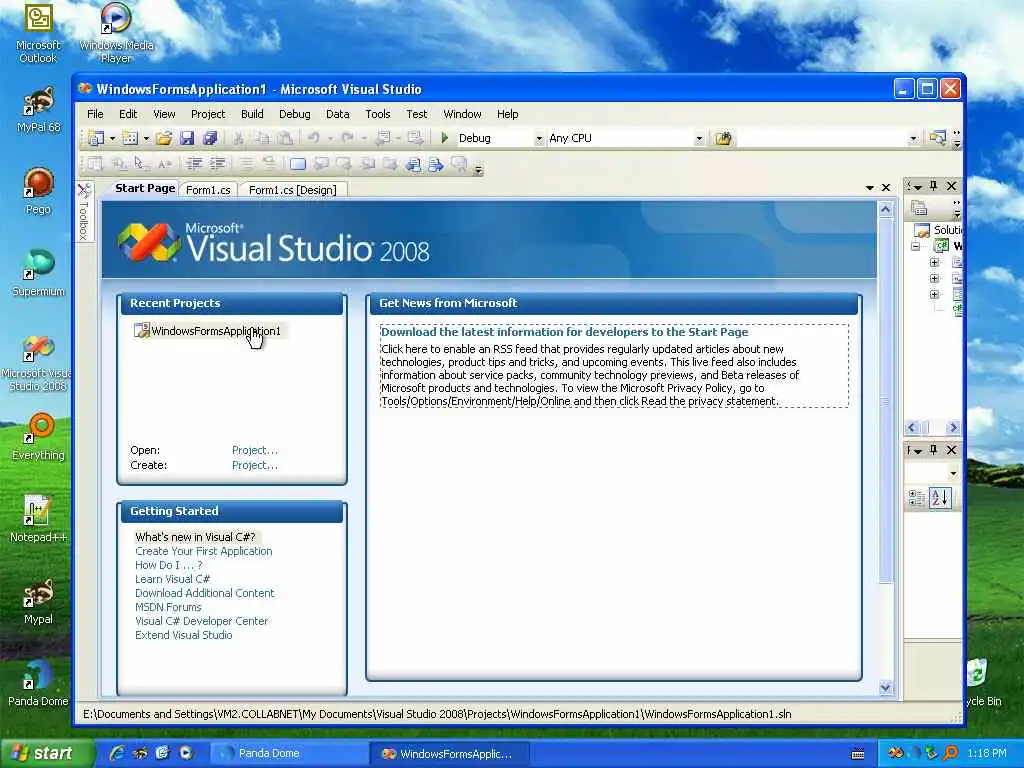Switch to the Form1.cs tab
The height and width of the screenshot is (768, 1024).
click(x=208, y=189)
